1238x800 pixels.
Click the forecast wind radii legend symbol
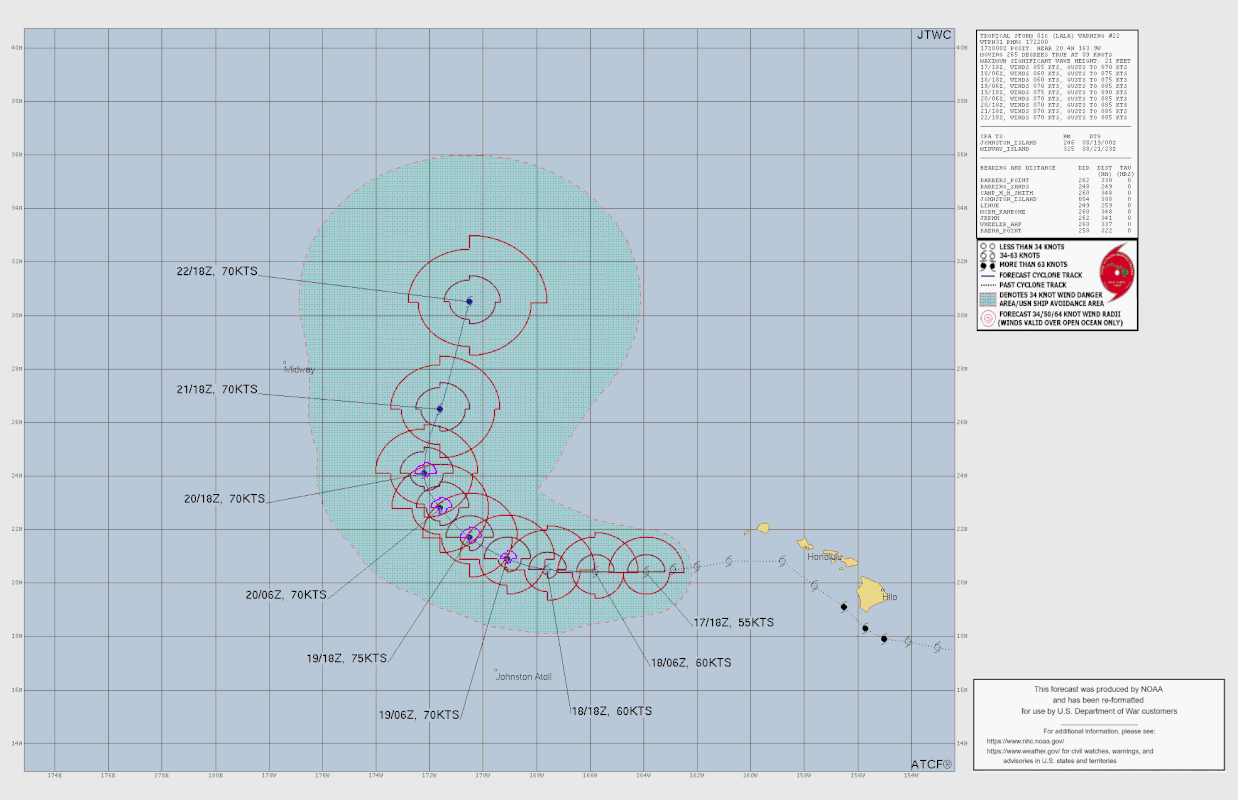click(988, 318)
